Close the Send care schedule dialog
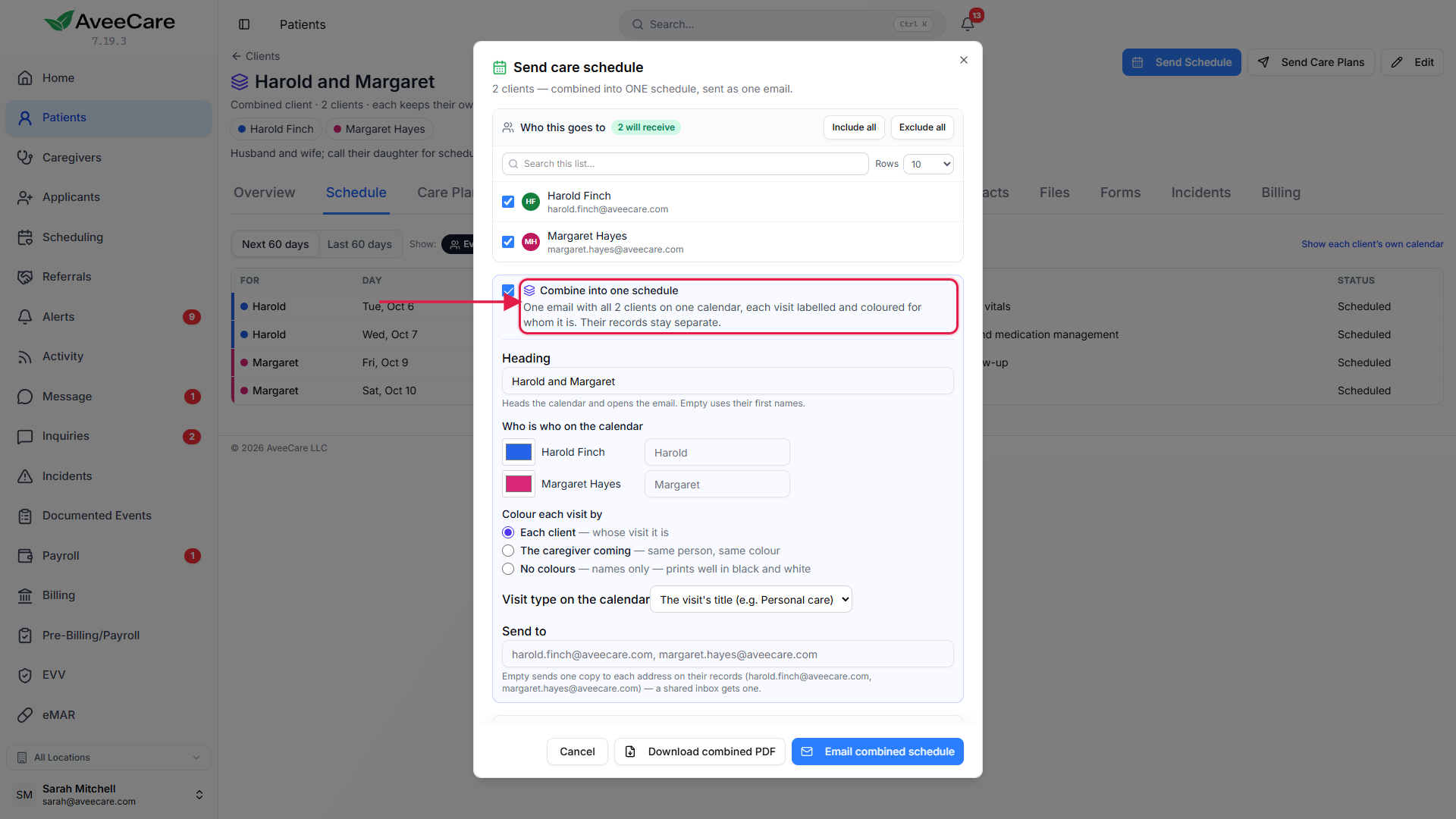 point(964,60)
